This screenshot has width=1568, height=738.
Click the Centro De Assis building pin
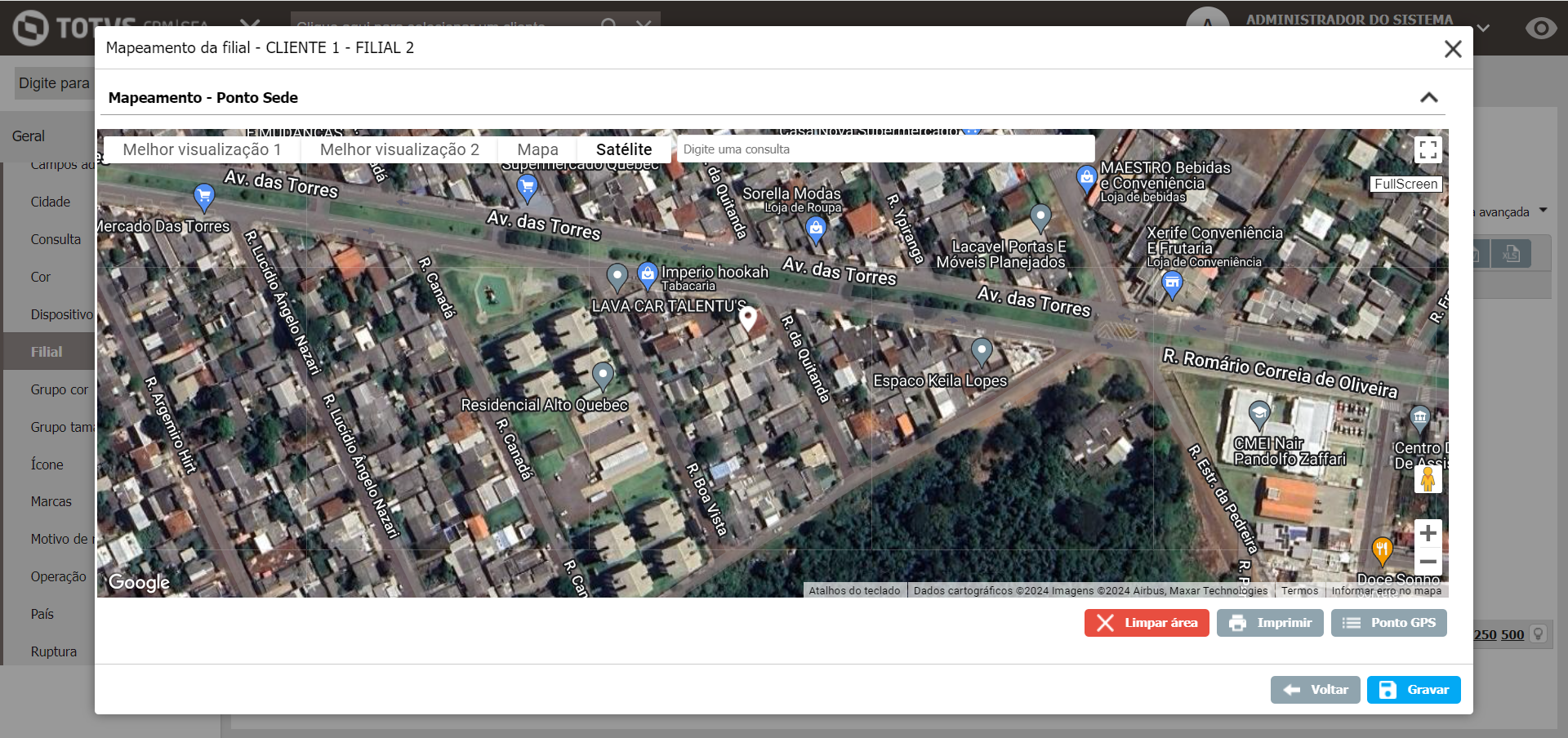1420,420
